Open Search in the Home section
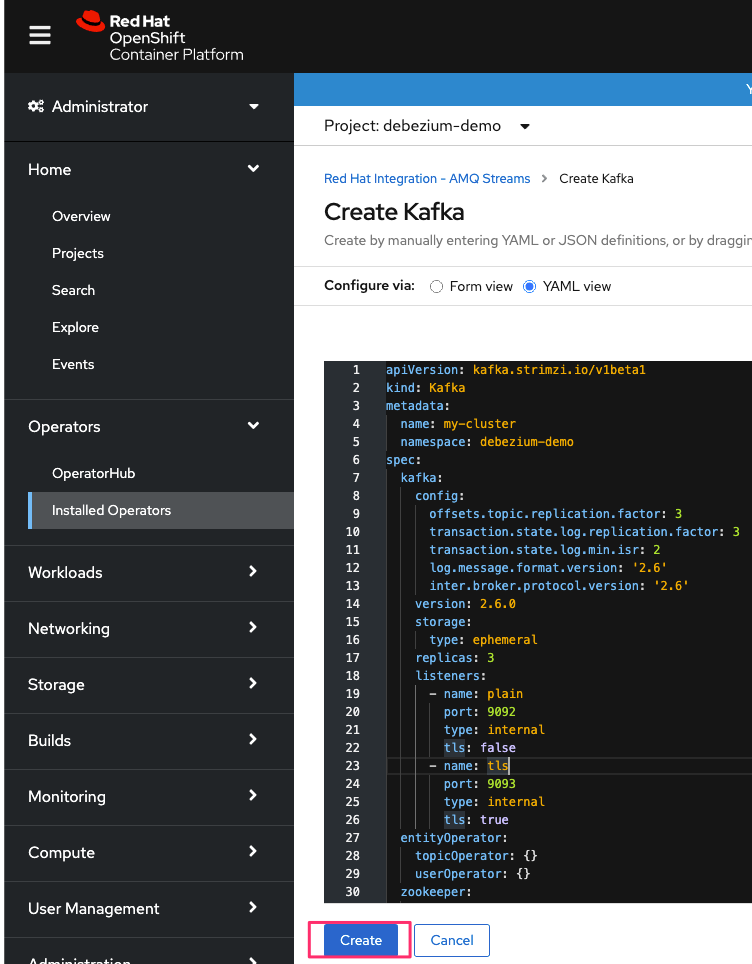 point(73,290)
